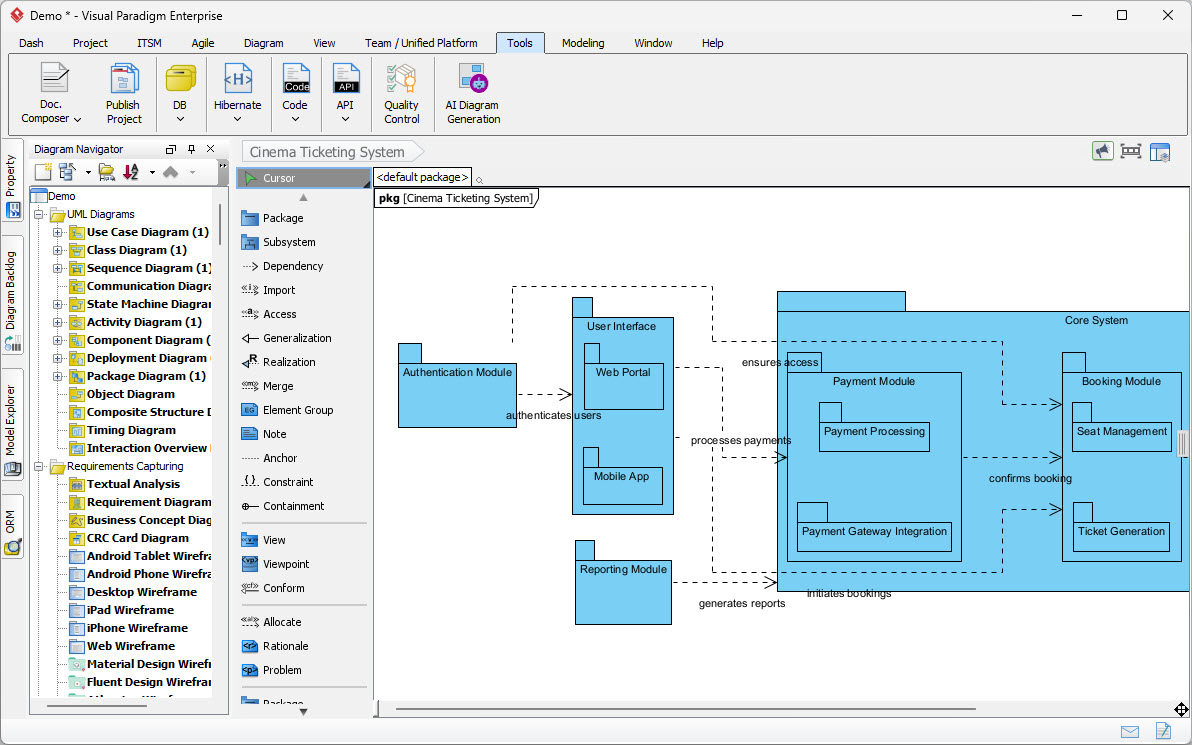Image resolution: width=1192 pixels, height=745 pixels.
Task: Open the DB tool
Action: (180, 94)
